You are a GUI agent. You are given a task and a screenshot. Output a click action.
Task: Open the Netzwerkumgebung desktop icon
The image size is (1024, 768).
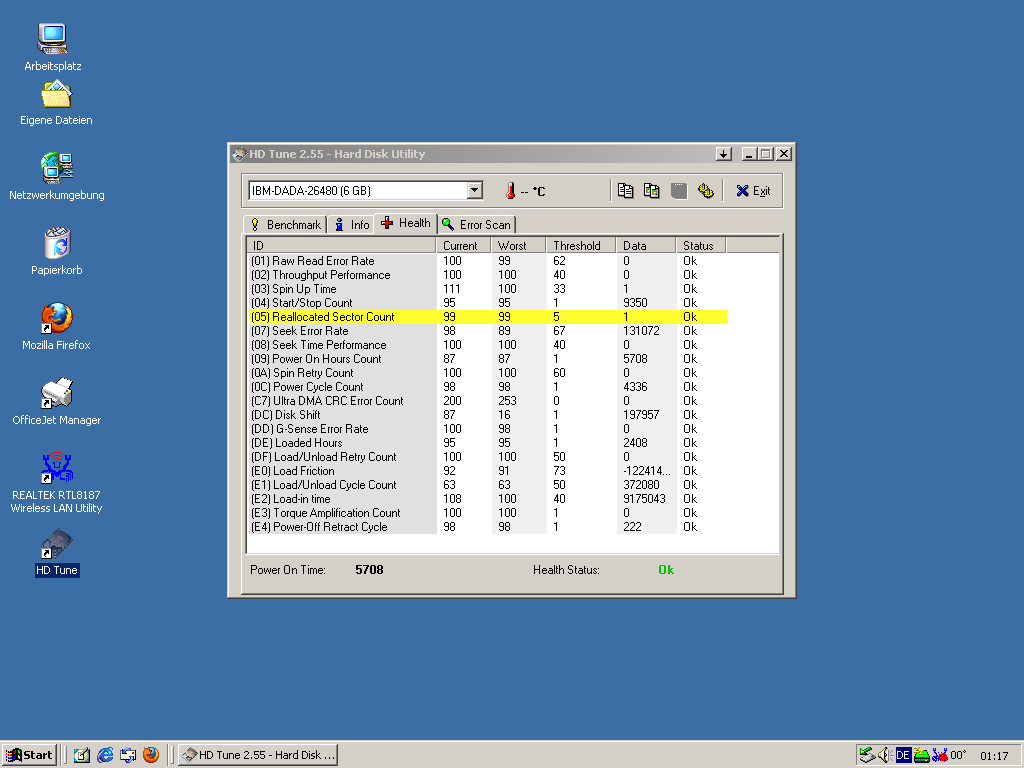point(57,176)
